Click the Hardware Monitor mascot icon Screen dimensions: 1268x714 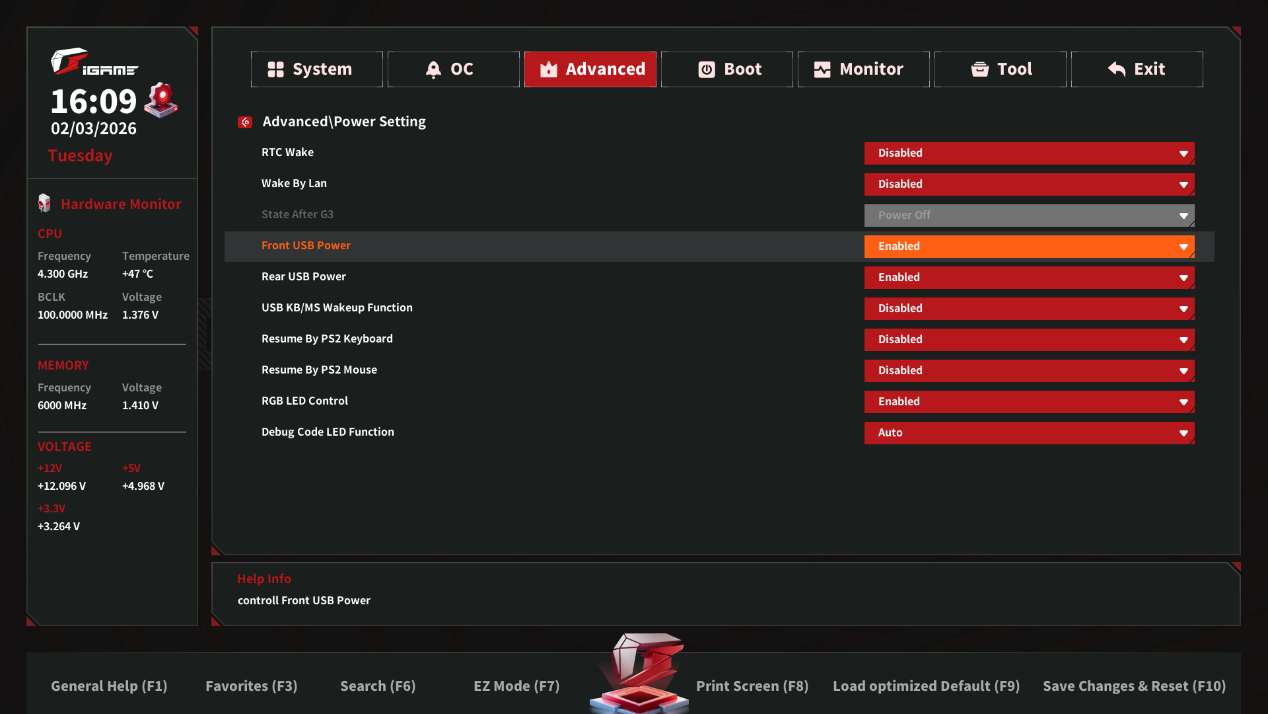coord(44,203)
